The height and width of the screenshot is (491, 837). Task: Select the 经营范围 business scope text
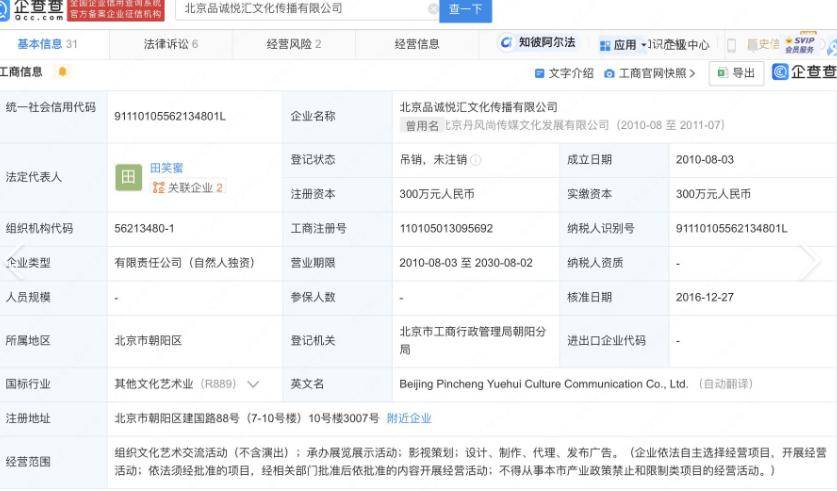coord(470,462)
